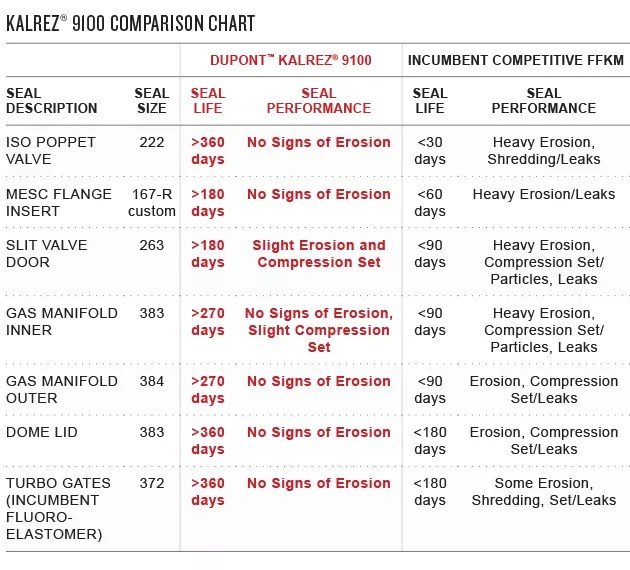Click the Gas Manifold Inner row label
630x570 pixels.
click(61, 322)
